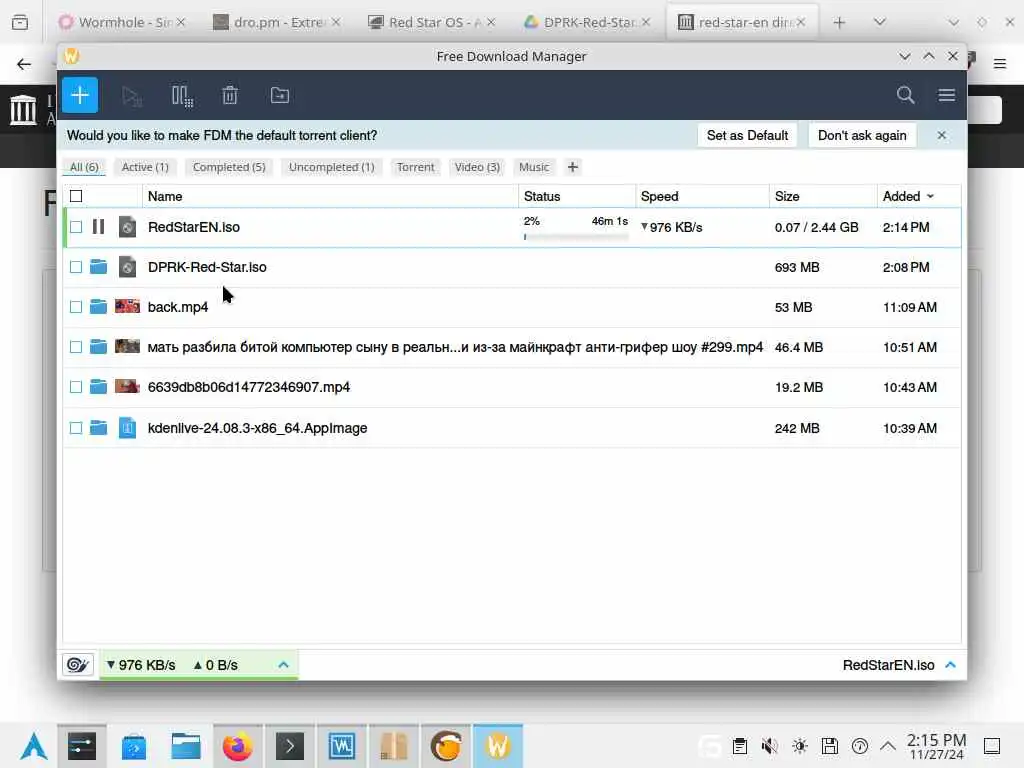Add new download with plus button
Viewport: 1024px width, 768px height.
(80, 95)
